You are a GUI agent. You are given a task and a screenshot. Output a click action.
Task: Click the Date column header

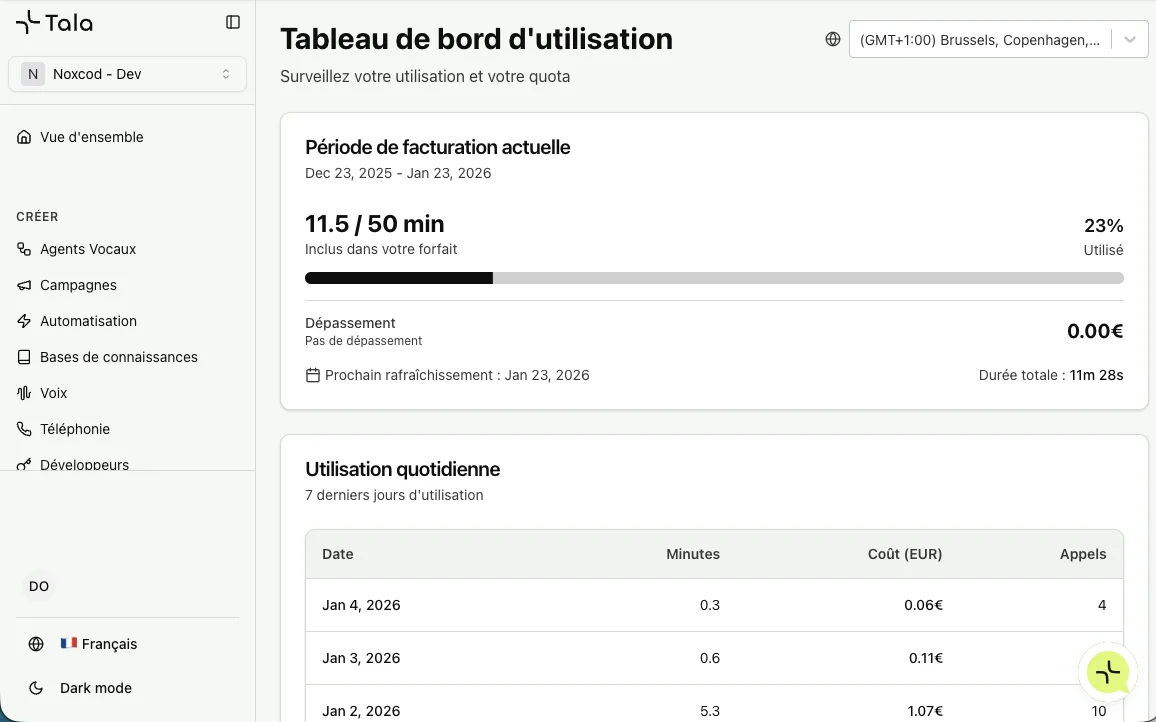[x=338, y=555]
